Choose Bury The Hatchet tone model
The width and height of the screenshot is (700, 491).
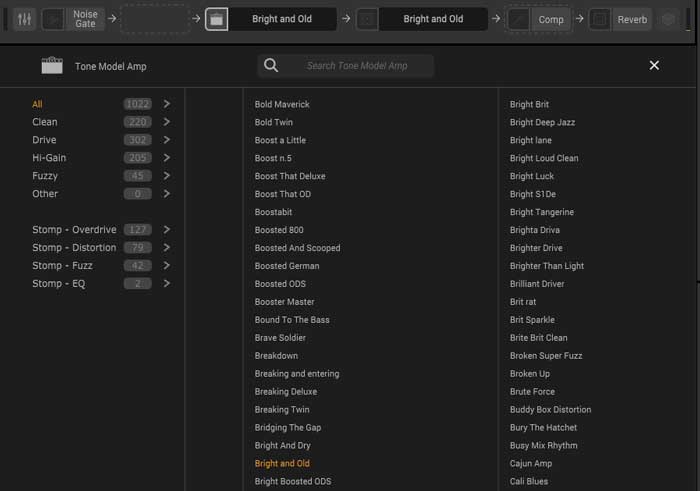[x=543, y=428]
